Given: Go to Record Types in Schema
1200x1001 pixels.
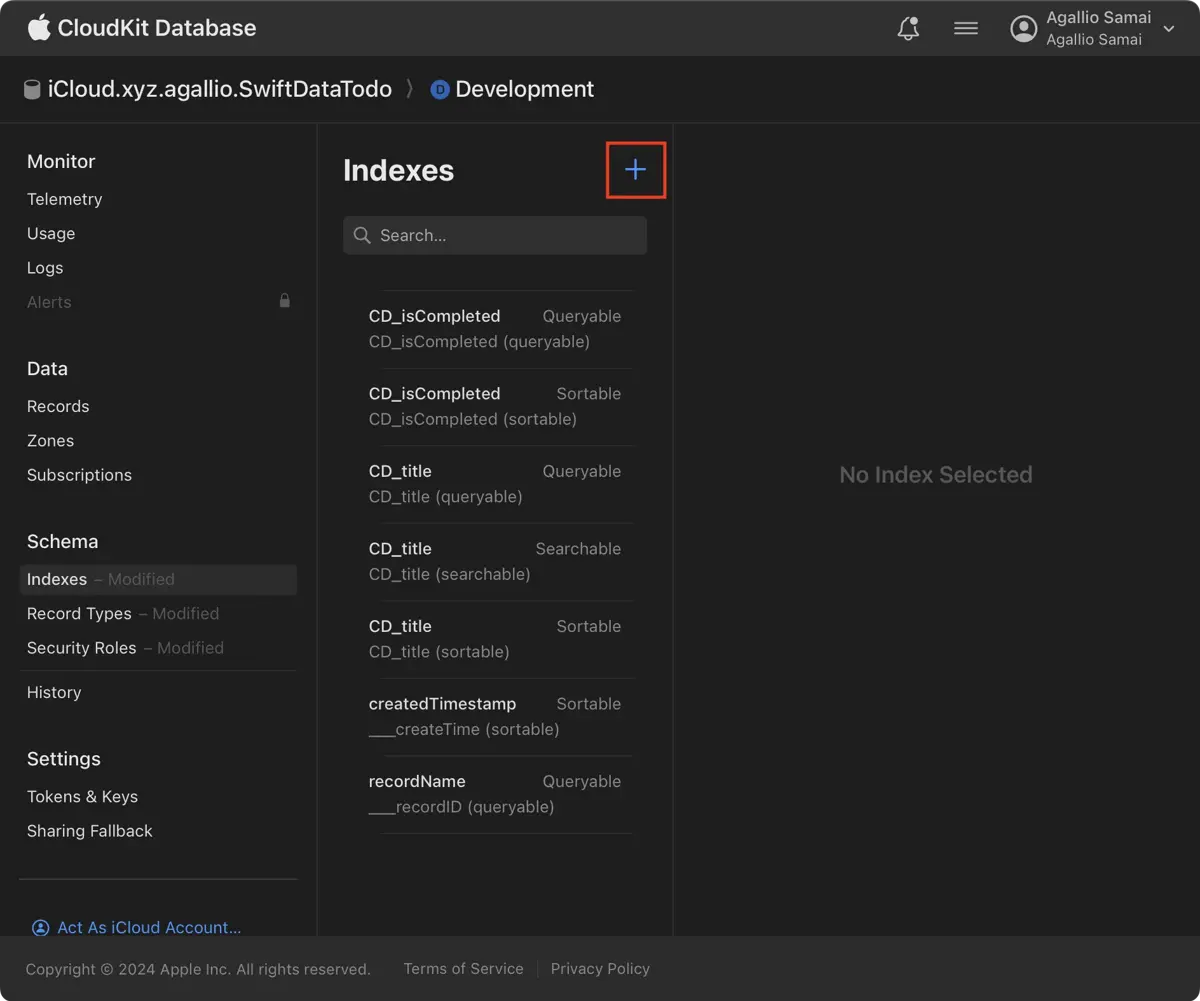Looking at the screenshot, I should point(79,614).
